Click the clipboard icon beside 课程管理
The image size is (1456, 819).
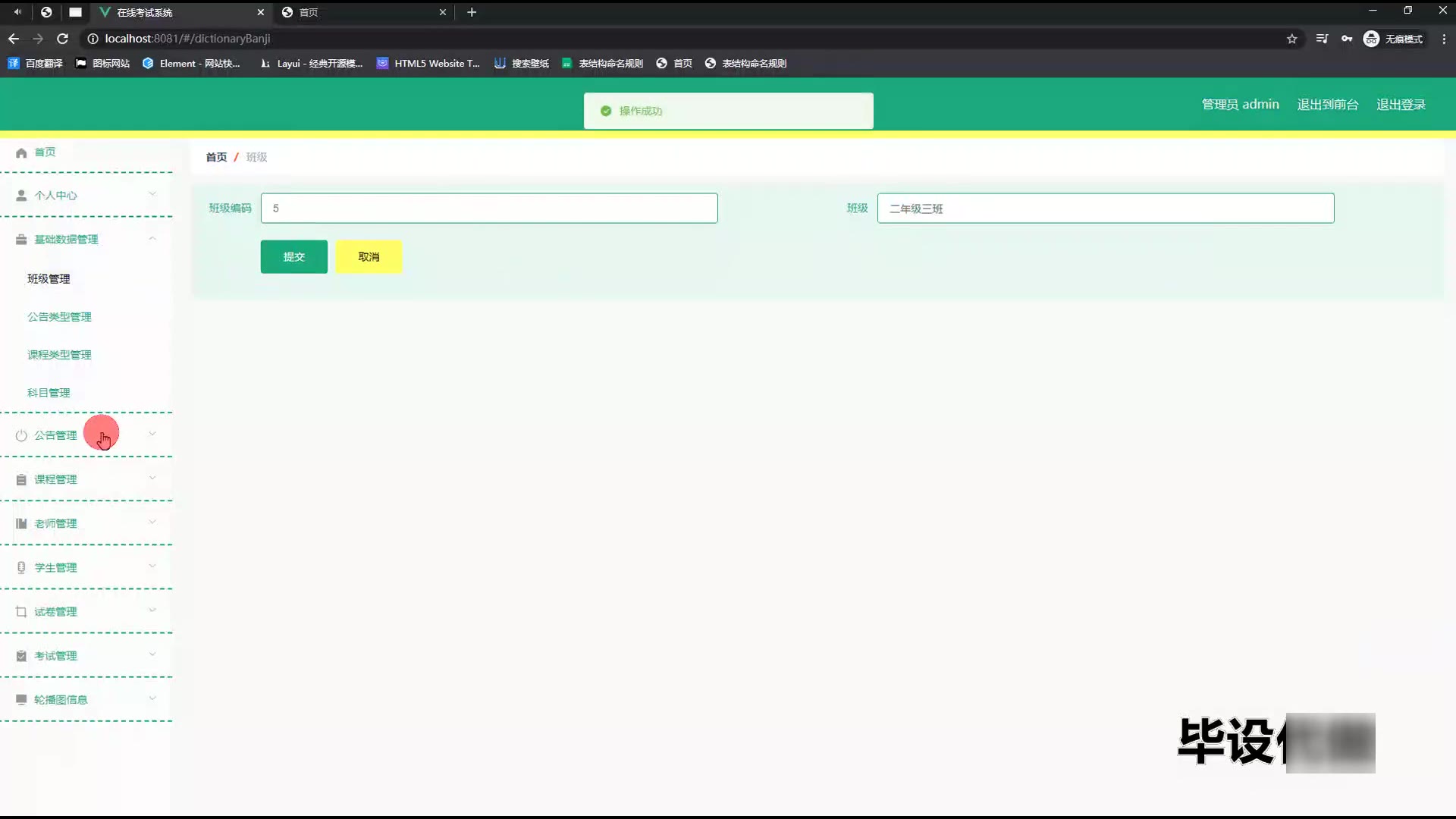click(21, 479)
